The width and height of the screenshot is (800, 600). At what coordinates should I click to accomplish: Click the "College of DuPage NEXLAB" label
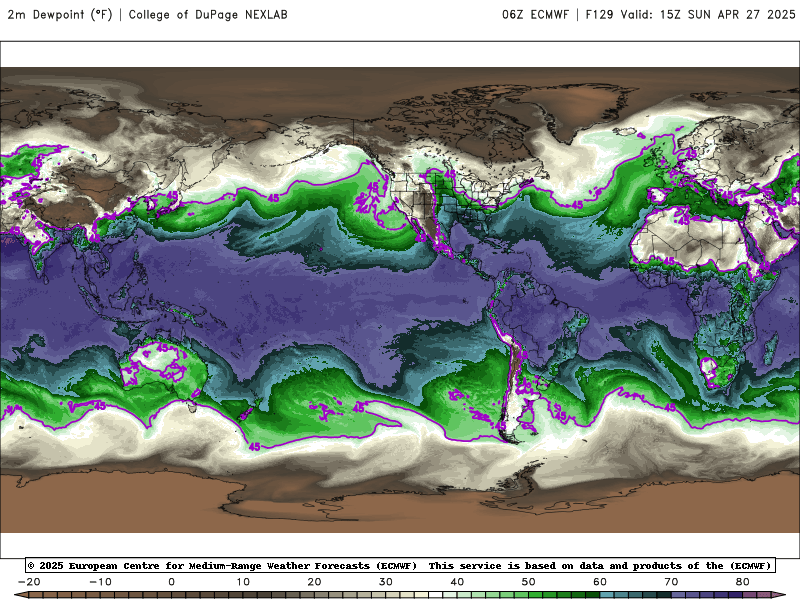208,14
